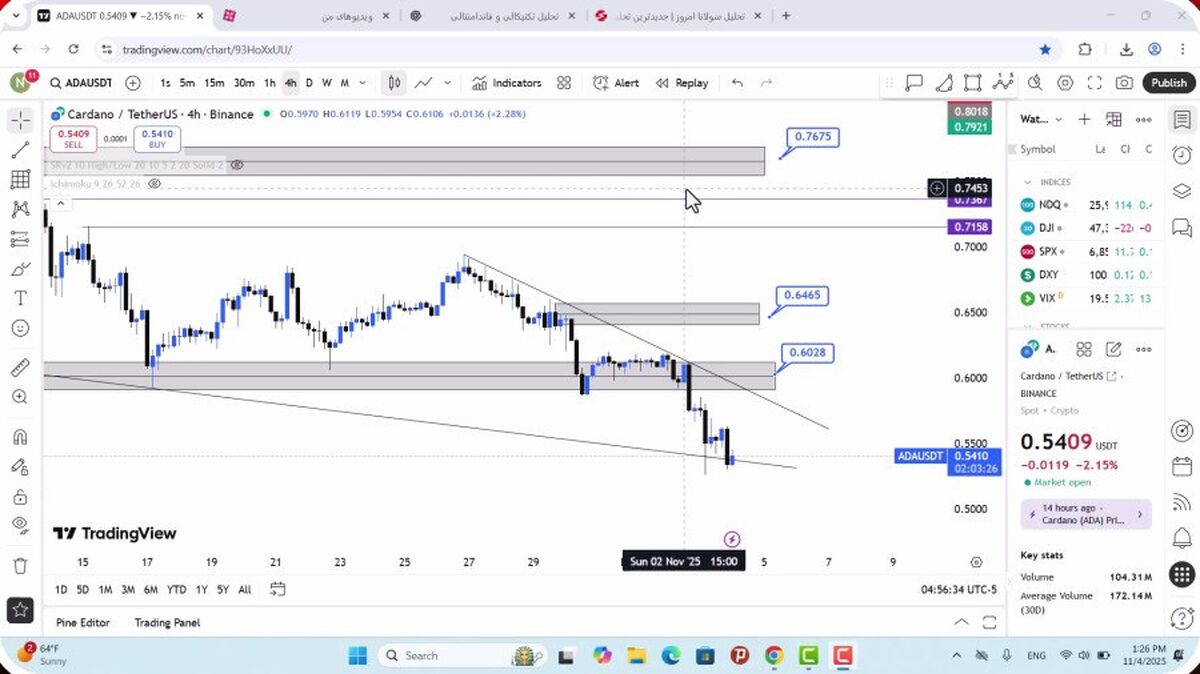Open the go to date calendar icon
This screenshot has width=1200, height=674.
(278, 589)
